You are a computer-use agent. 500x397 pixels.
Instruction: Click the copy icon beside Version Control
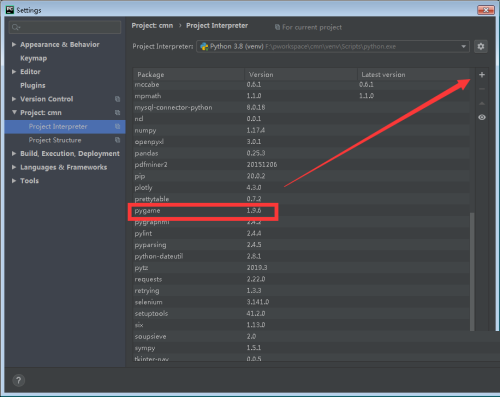click(x=117, y=99)
